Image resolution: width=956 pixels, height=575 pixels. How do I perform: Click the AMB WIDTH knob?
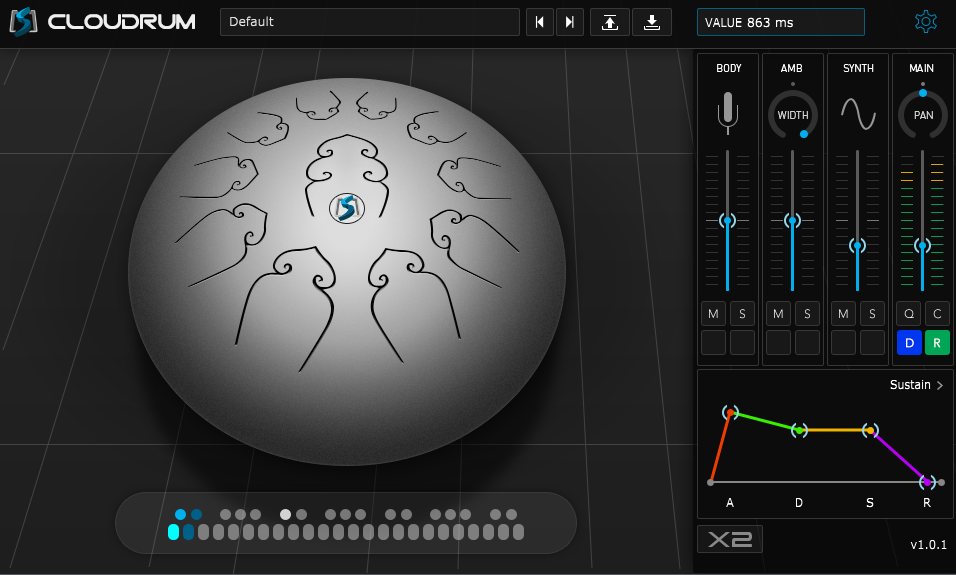[x=793, y=115]
